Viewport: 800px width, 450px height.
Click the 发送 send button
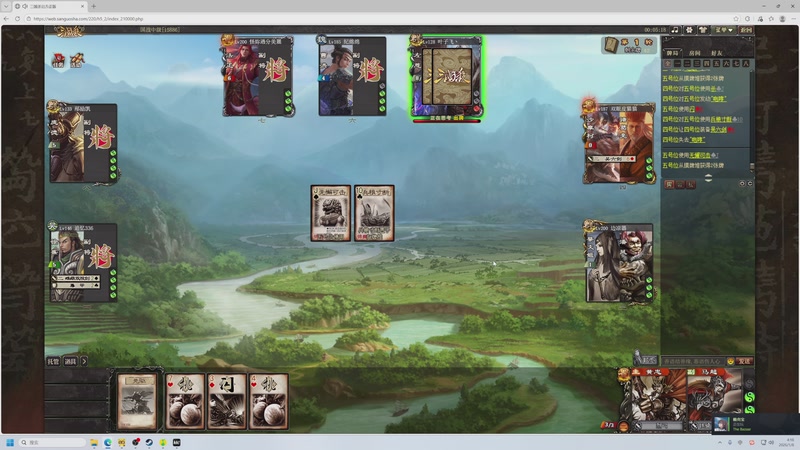pos(744,361)
